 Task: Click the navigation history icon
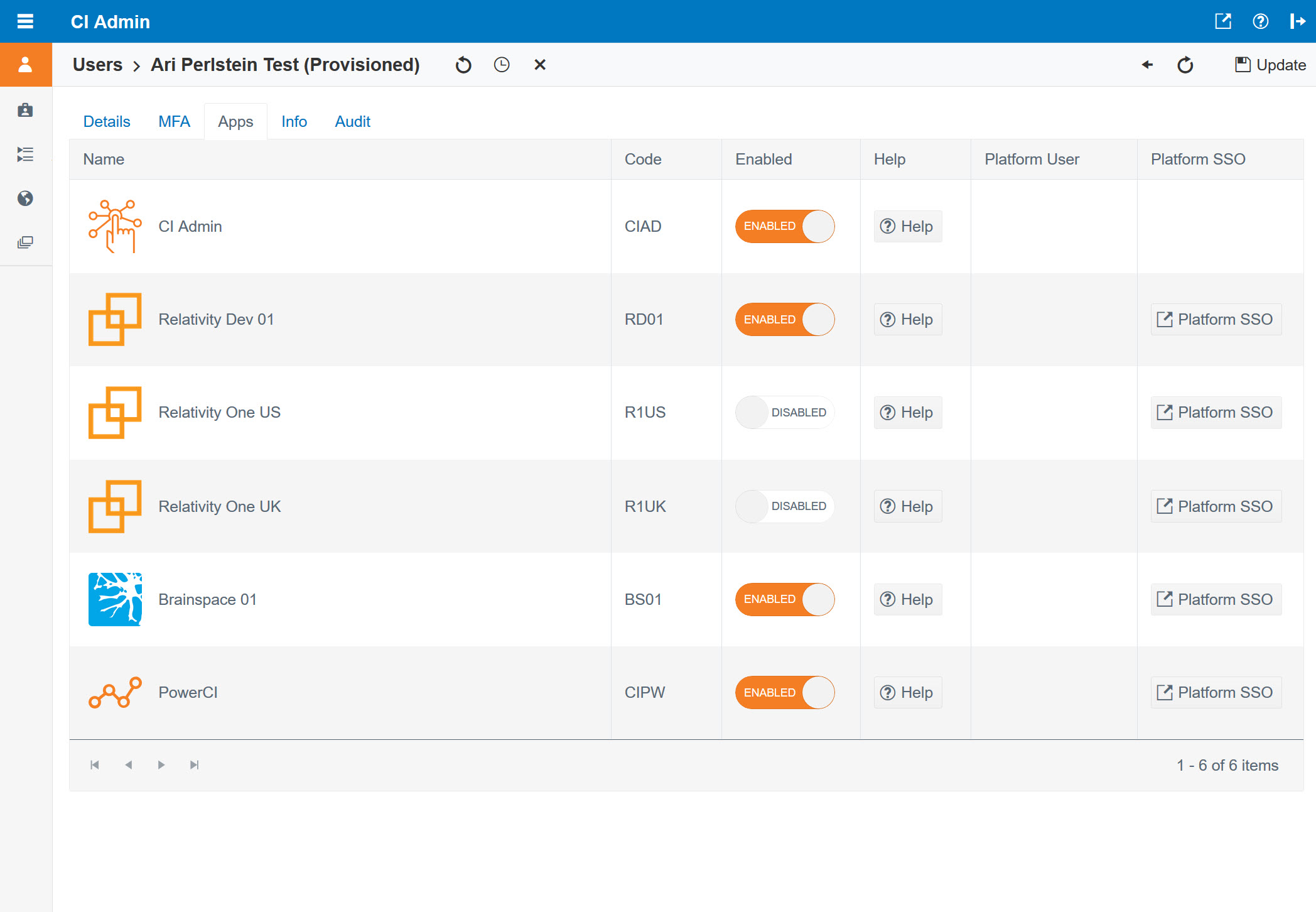coord(500,65)
